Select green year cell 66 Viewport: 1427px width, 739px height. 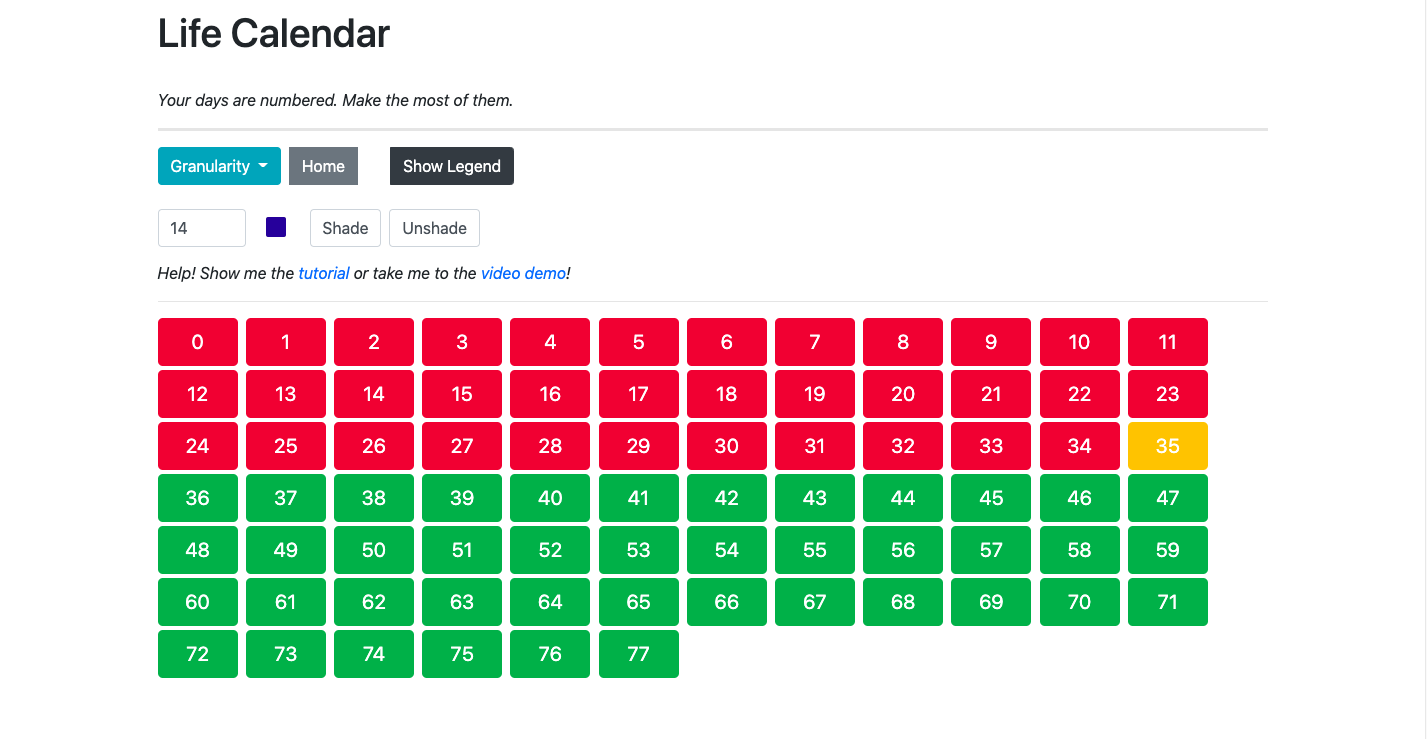click(x=727, y=602)
